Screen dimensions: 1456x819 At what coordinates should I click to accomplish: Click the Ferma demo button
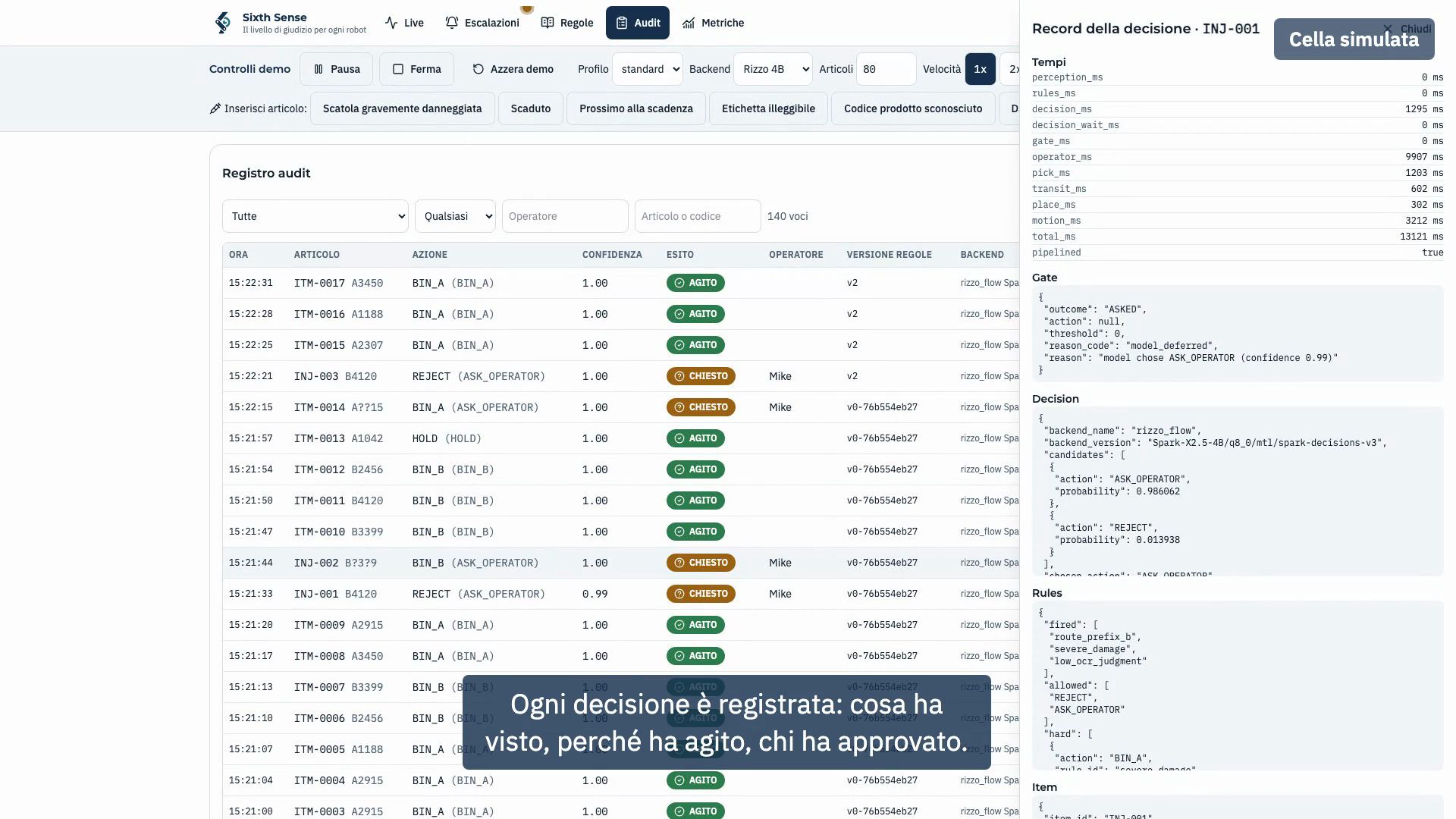tap(416, 69)
